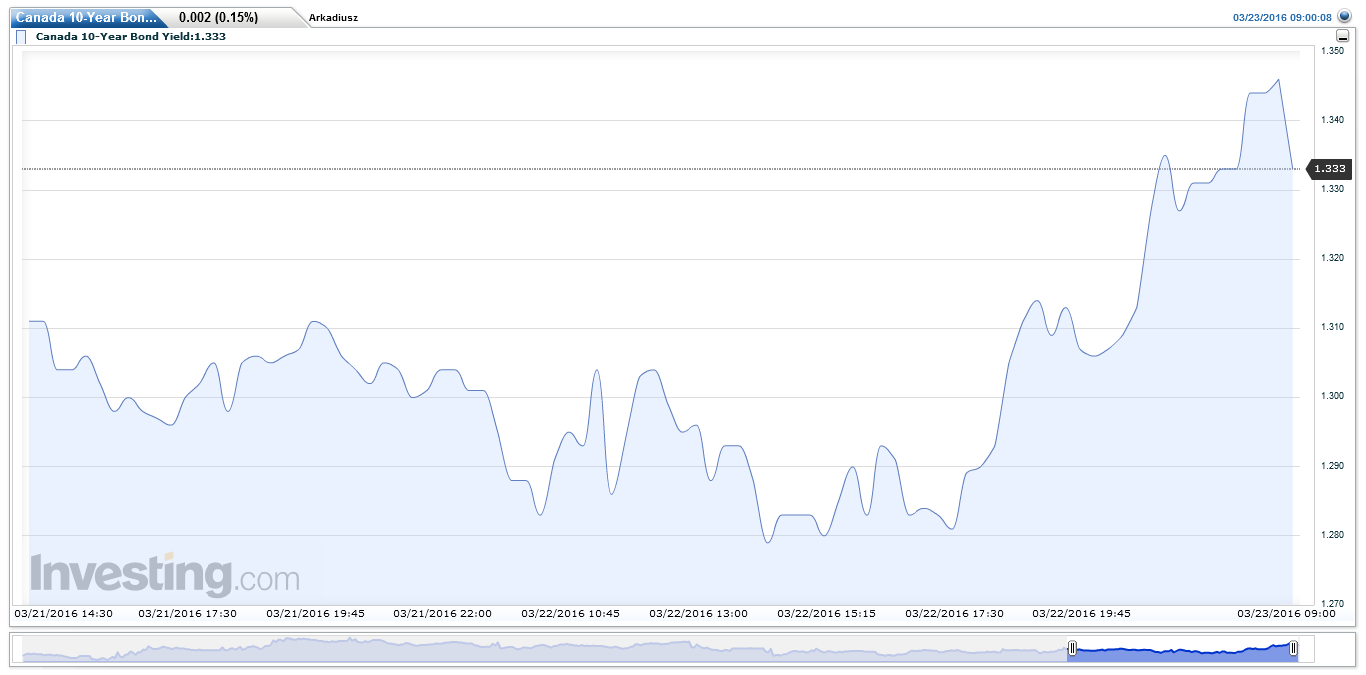Click the series legend color box
The width and height of the screenshot is (1366, 675).
point(21,37)
